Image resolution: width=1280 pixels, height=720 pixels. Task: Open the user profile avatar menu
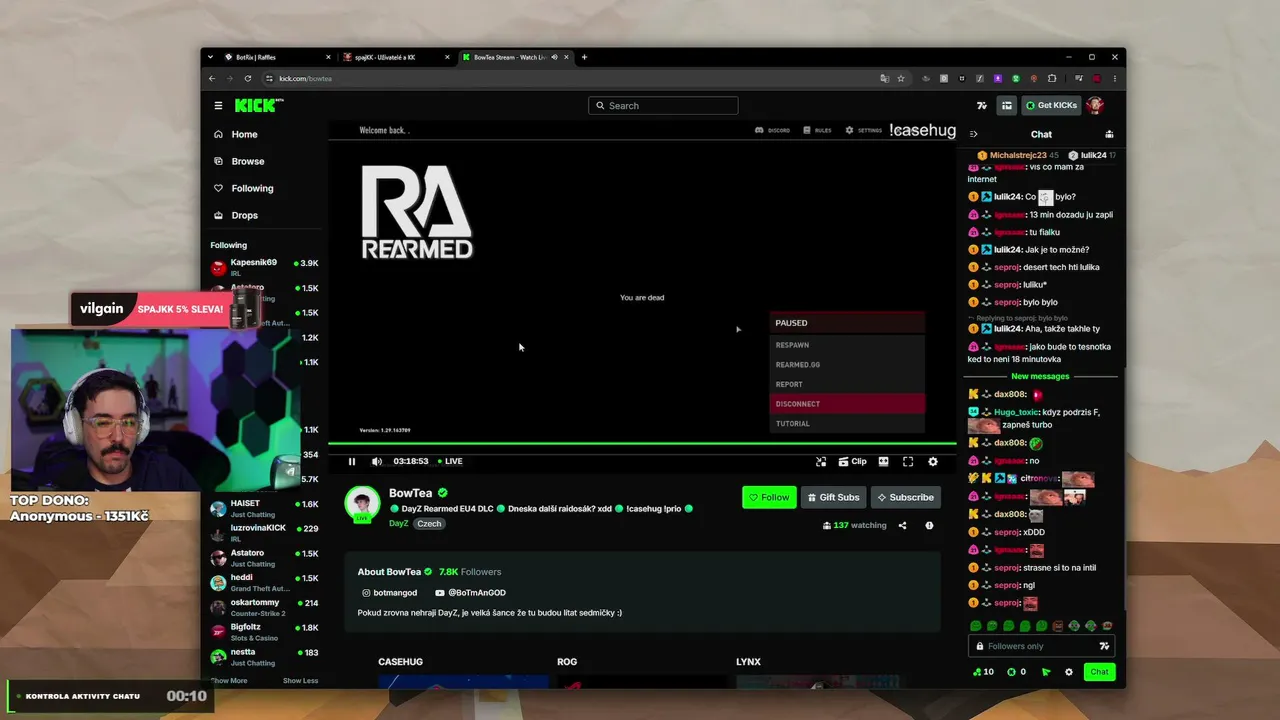[x=1095, y=106]
